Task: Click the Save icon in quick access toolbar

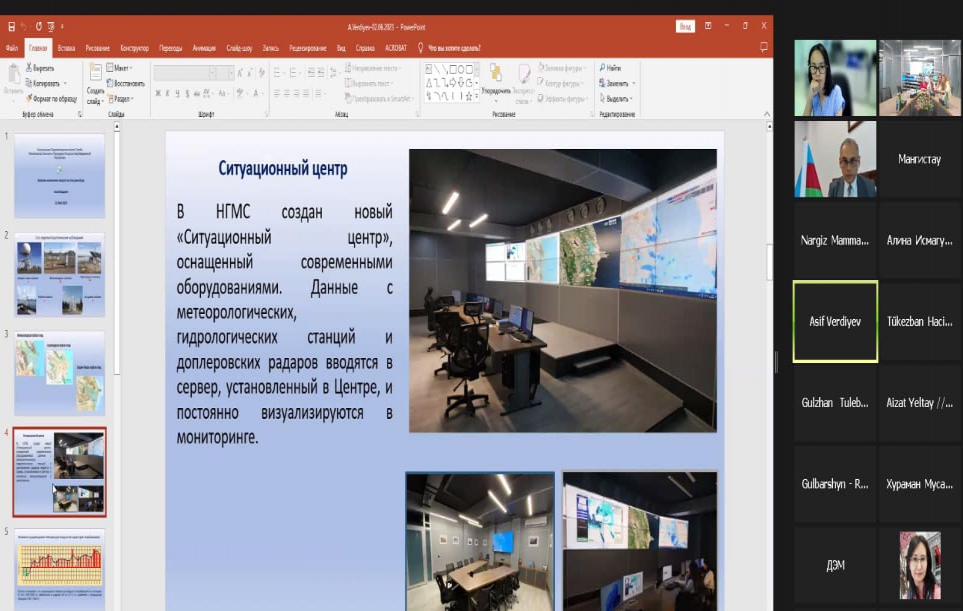Action: tap(11, 26)
